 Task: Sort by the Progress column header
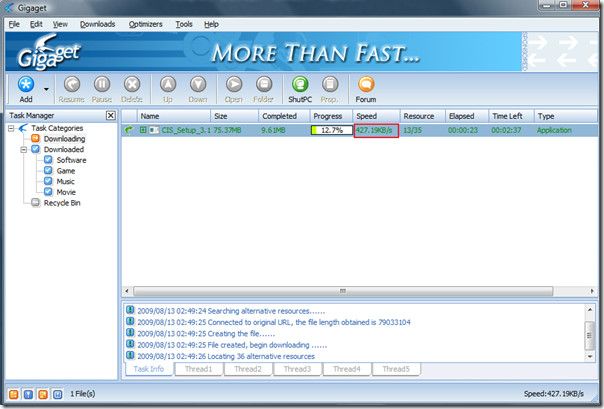[331, 116]
